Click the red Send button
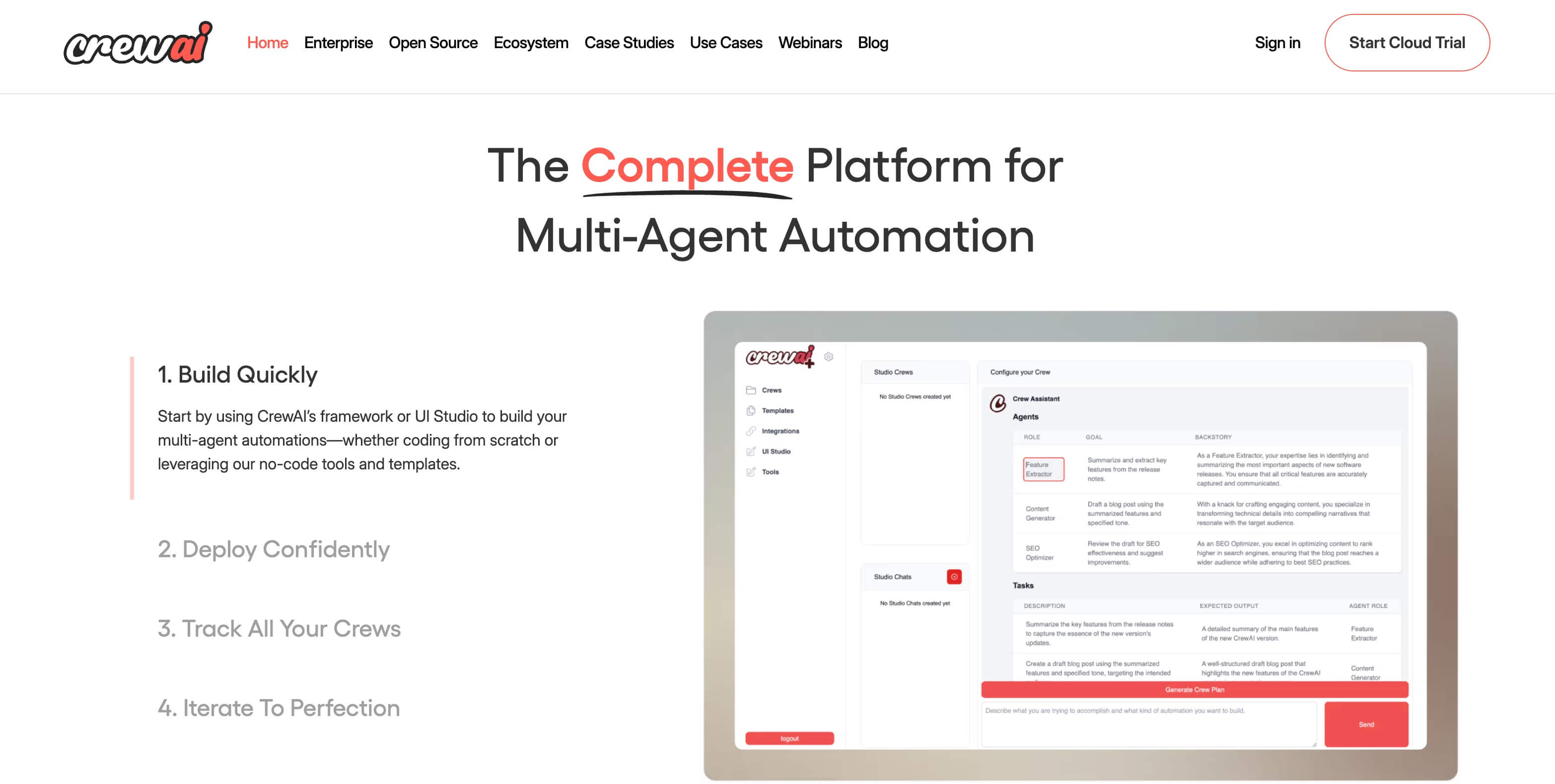This screenshot has width=1555, height=784. 1366,724
